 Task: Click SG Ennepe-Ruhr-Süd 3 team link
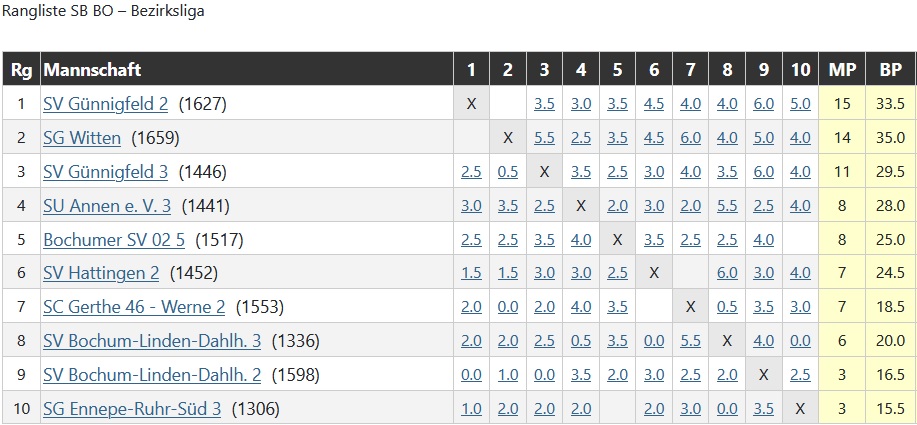[132, 409]
